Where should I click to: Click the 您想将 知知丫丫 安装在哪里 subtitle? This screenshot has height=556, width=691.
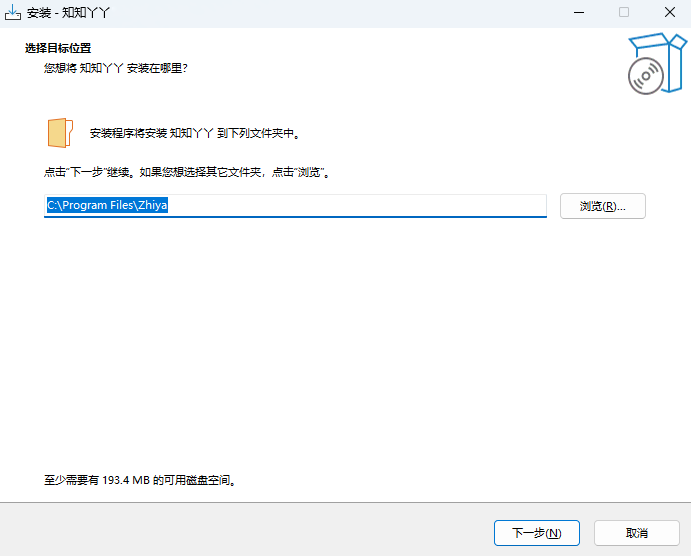click(116, 68)
